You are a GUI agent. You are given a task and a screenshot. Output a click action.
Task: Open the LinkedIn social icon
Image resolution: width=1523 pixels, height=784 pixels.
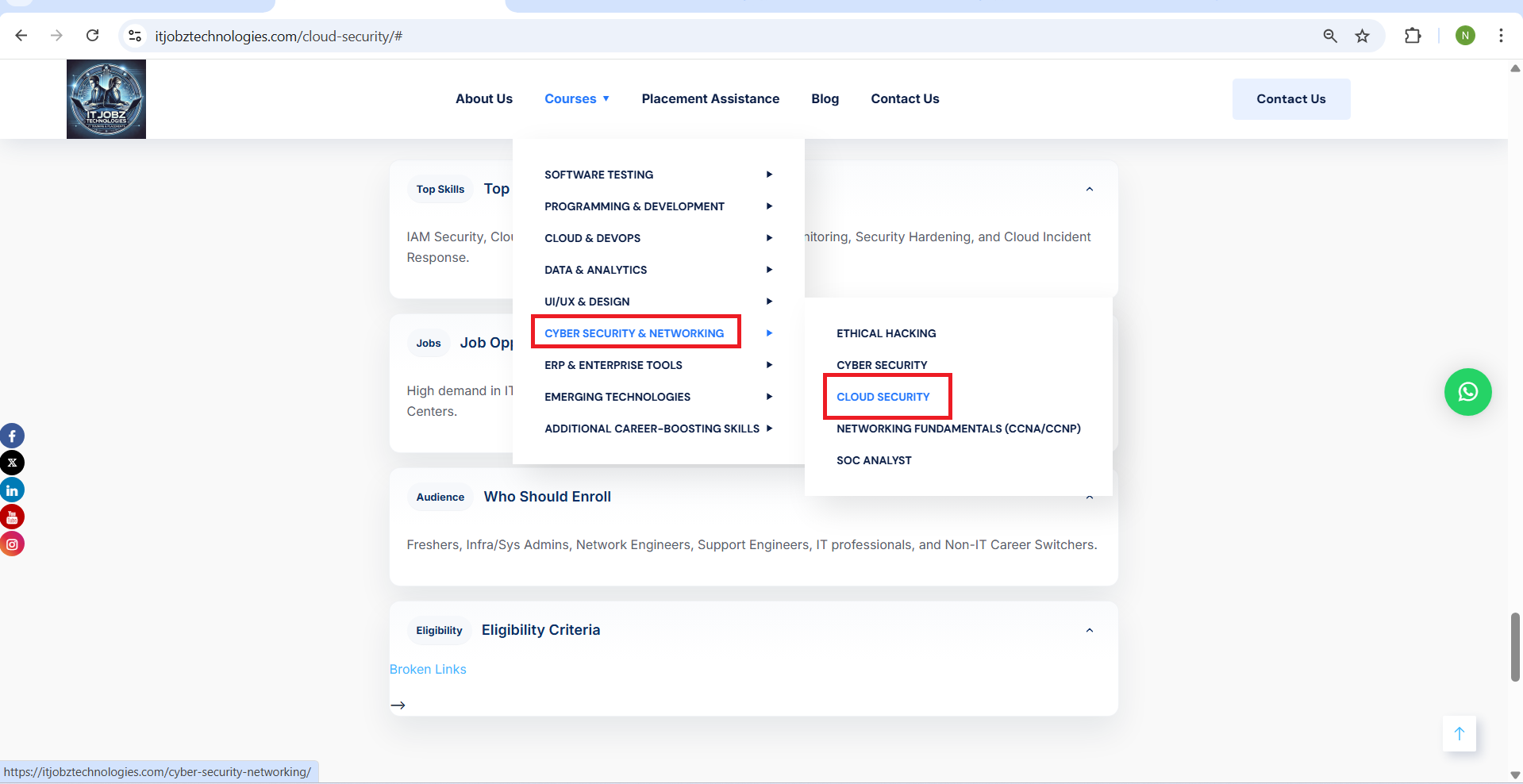12,490
